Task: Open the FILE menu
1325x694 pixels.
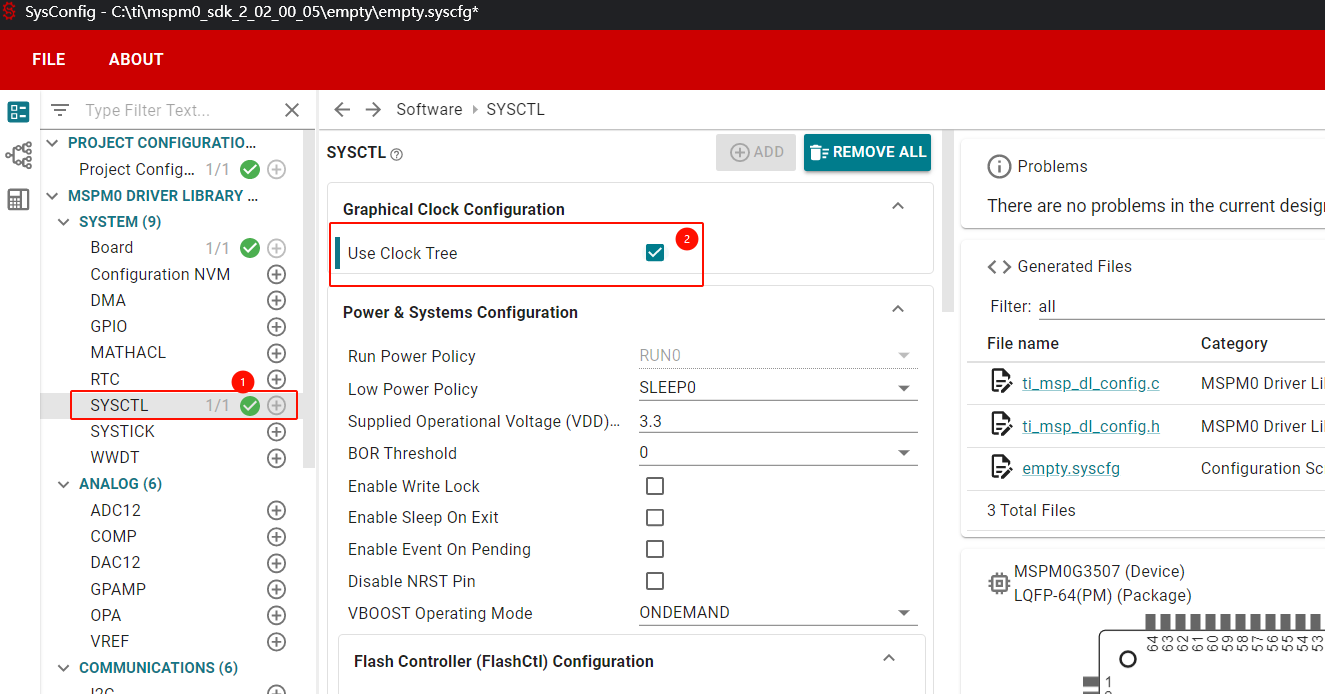Action: click(48, 60)
